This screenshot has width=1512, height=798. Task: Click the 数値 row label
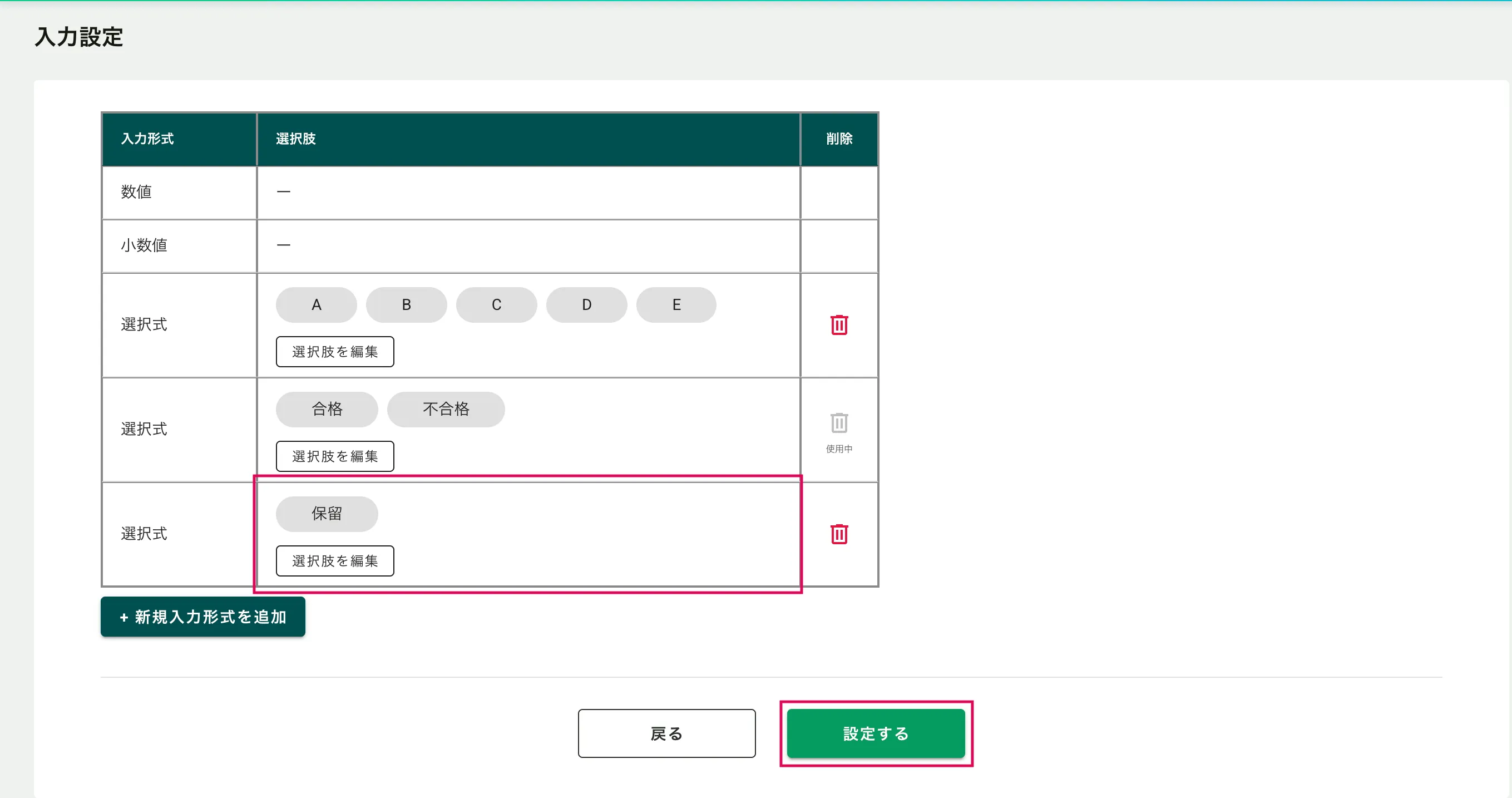tap(136, 192)
